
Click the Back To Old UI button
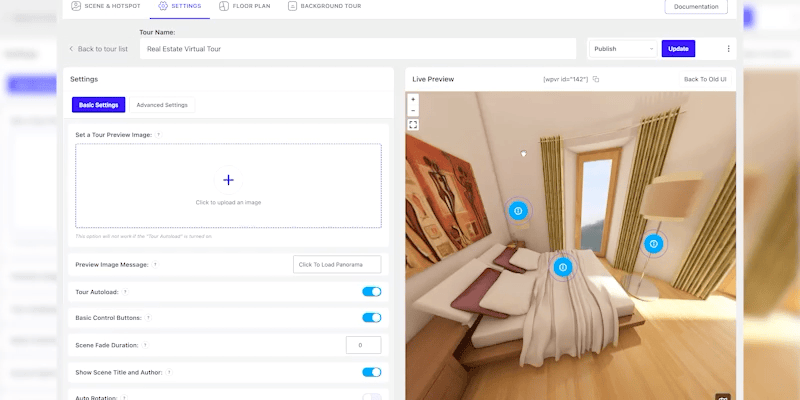coord(705,79)
